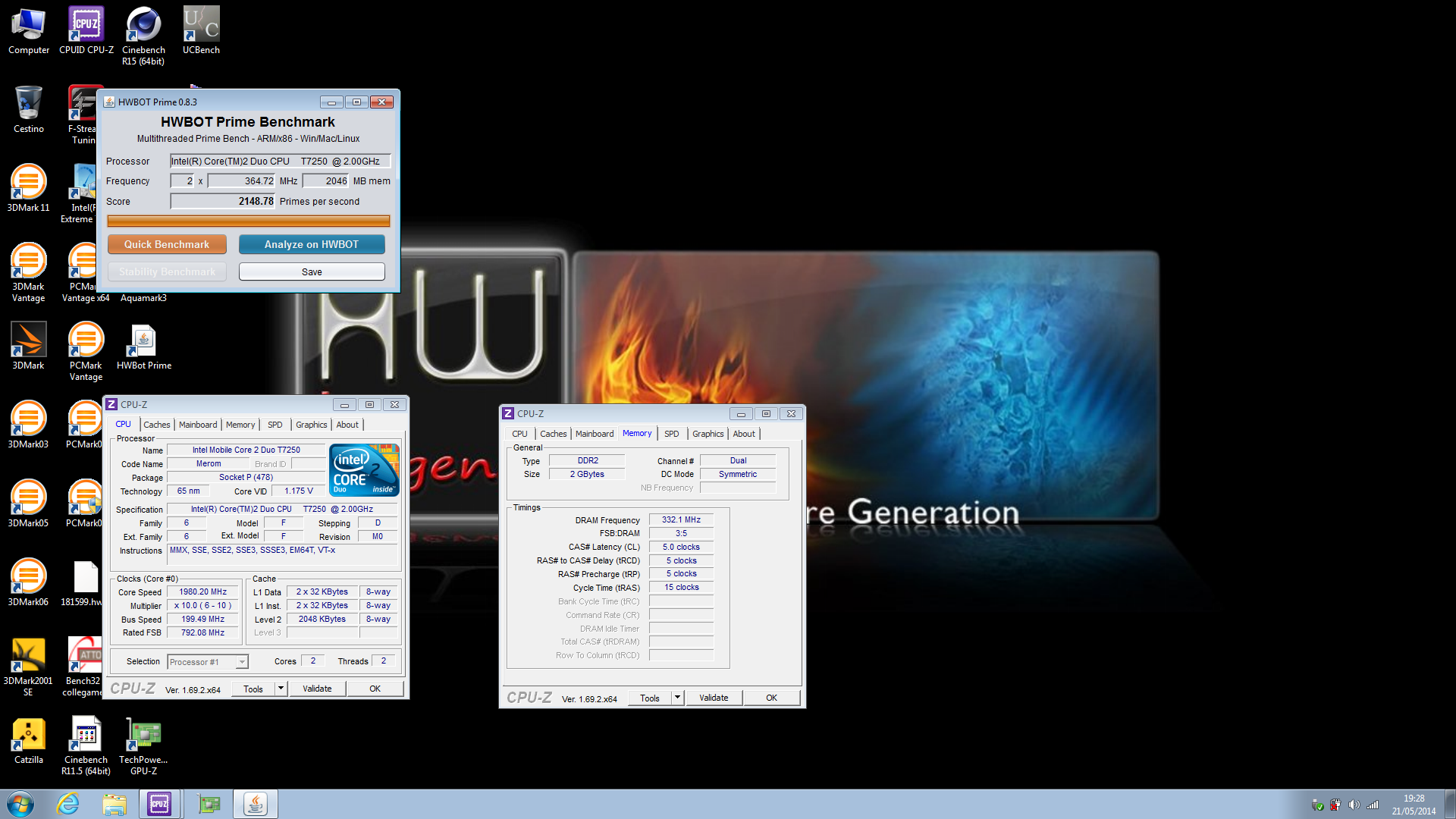Expand Tools dropdown arrow in Memory CPU-Z
This screenshot has height=819, width=1456.
pyautogui.click(x=677, y=698)
